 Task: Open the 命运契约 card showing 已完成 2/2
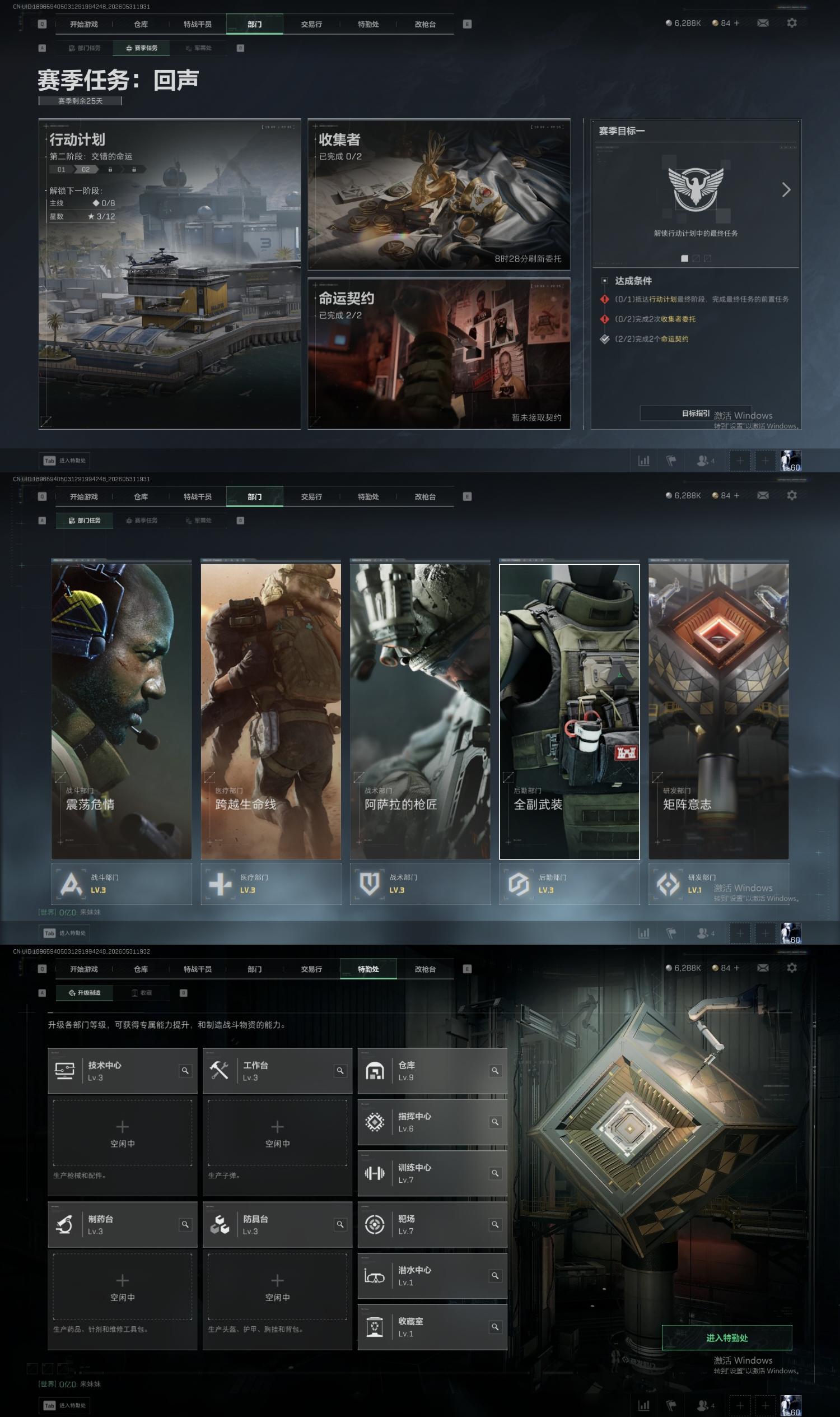438,354
